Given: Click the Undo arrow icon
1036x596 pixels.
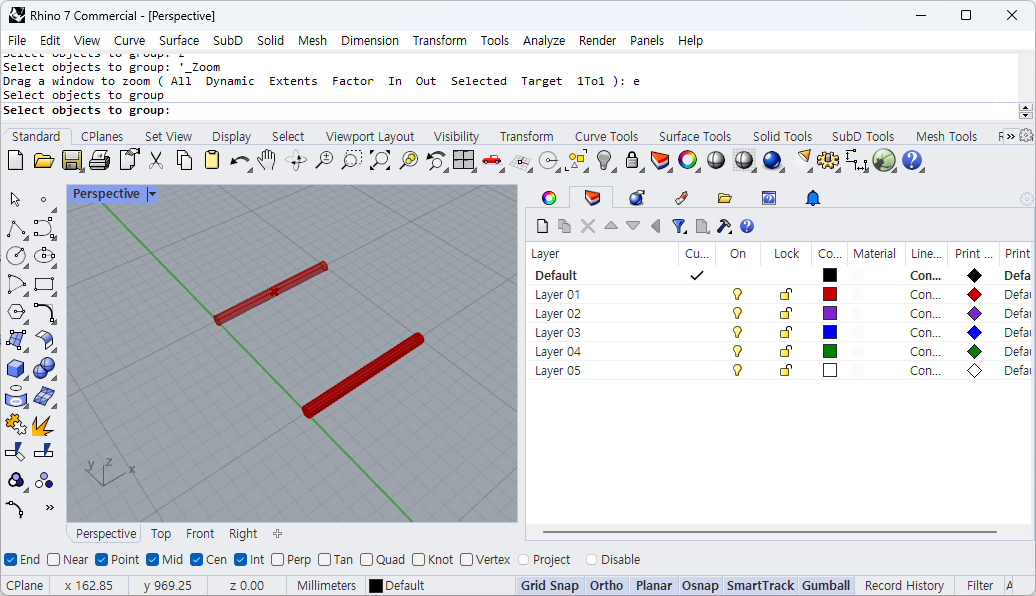Looking at the screenshot, I should pos(239,161).
